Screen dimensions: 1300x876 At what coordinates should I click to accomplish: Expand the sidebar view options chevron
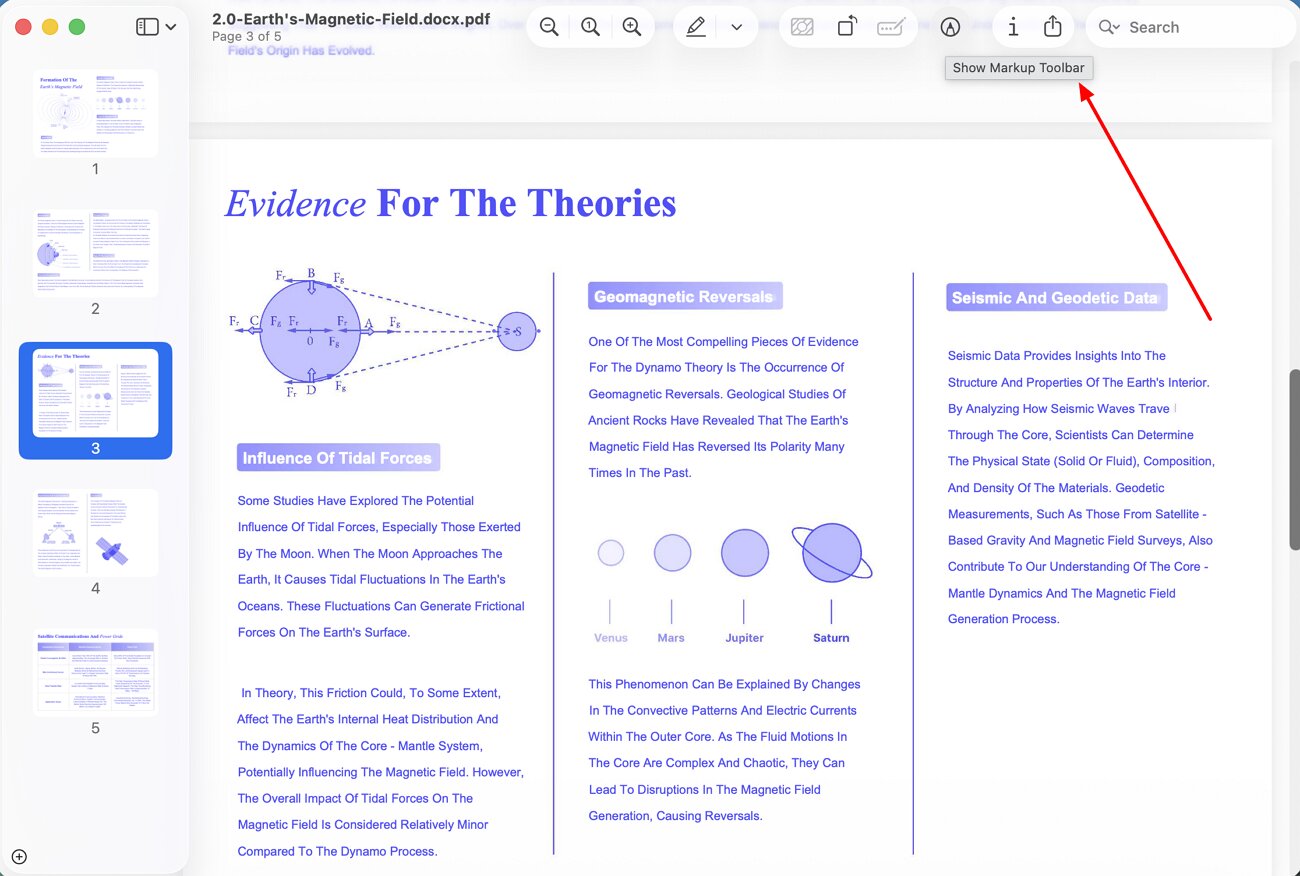(x=170, y=27)
